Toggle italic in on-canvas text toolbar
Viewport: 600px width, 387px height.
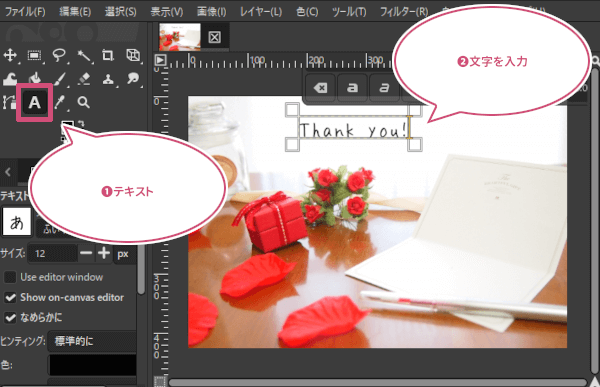point(384,88)
